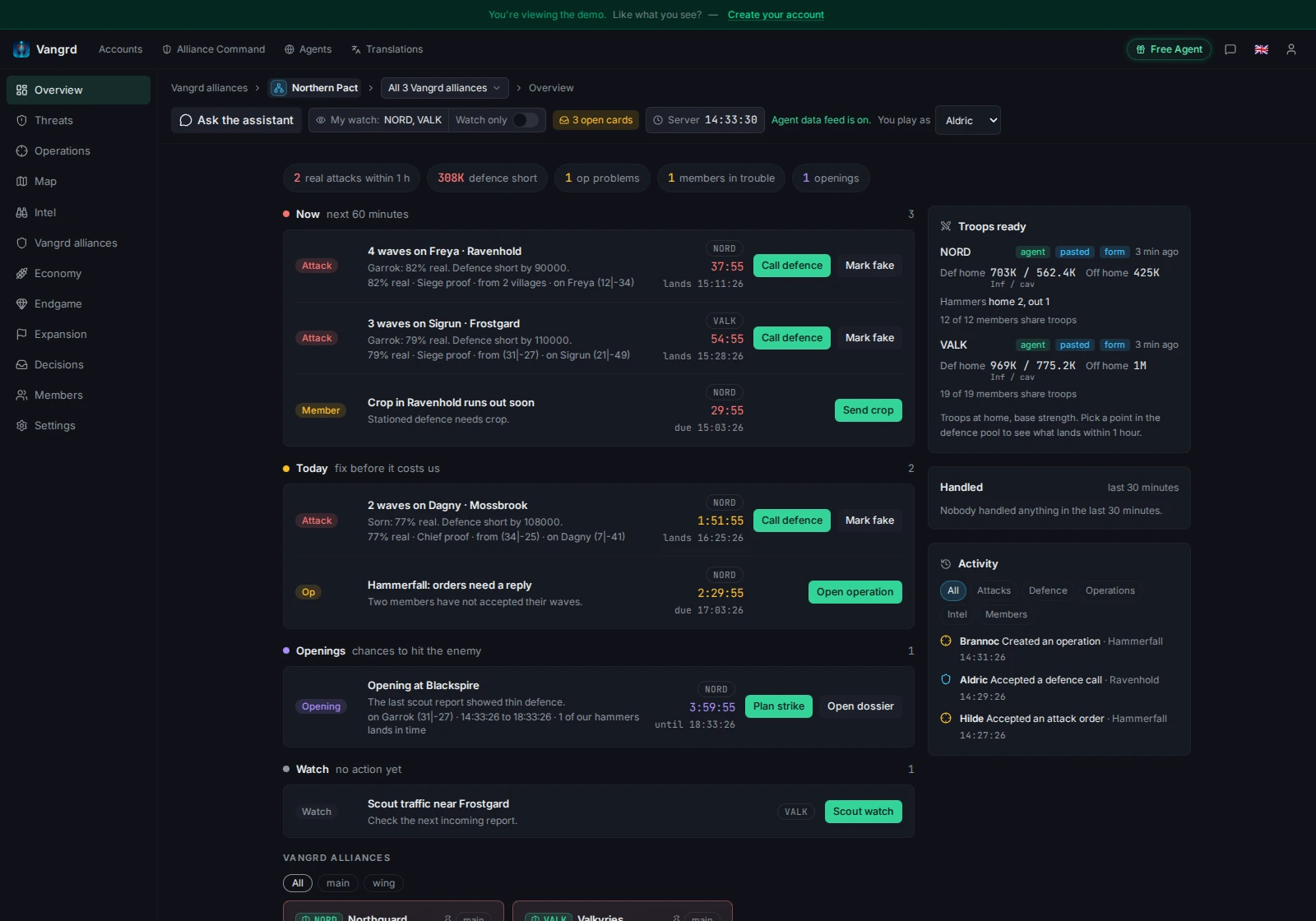Click the Settings gear icon in sidebar
Viewport: 1316px width, 921px height.
(22, 425)
